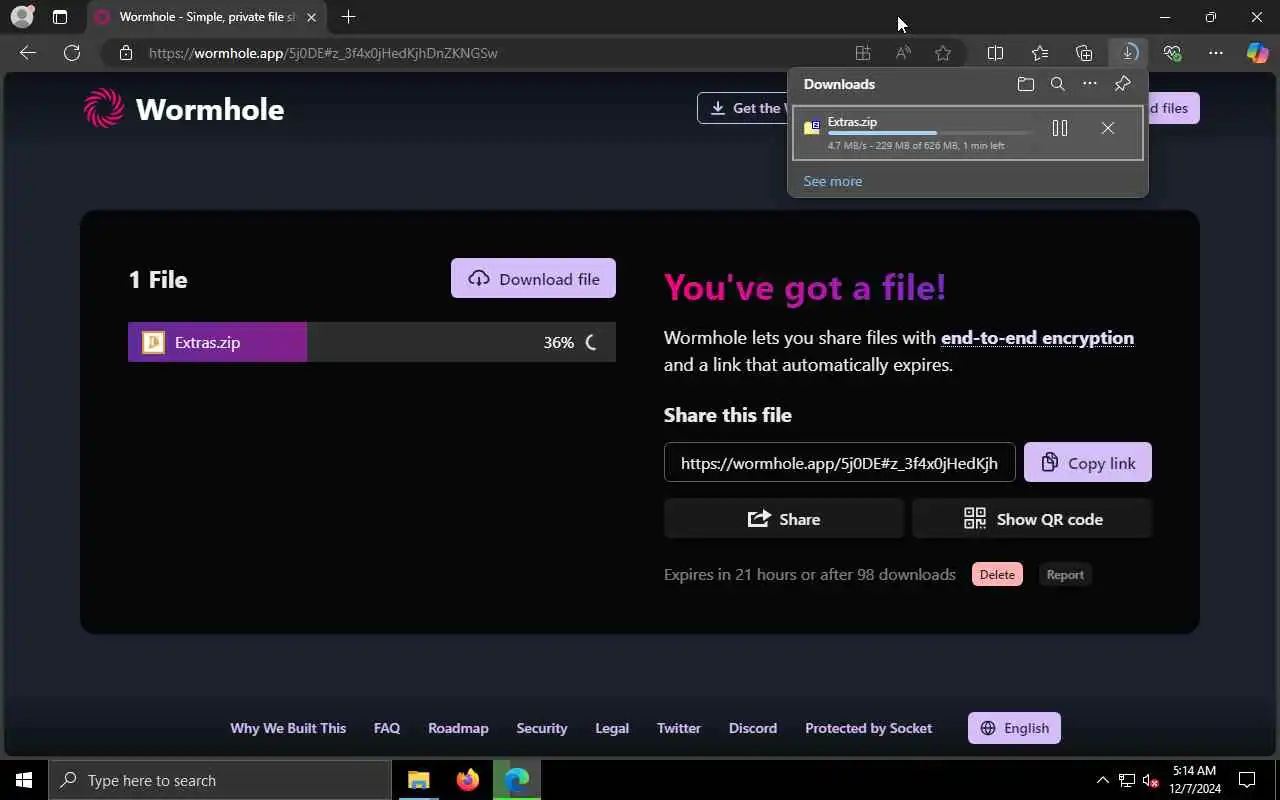Pin the Downloads panel

1122,84
